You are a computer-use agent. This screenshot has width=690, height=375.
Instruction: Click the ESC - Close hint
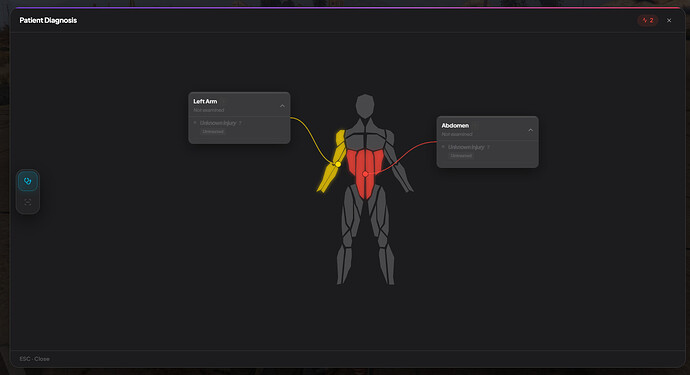click(x=34, y=359)
